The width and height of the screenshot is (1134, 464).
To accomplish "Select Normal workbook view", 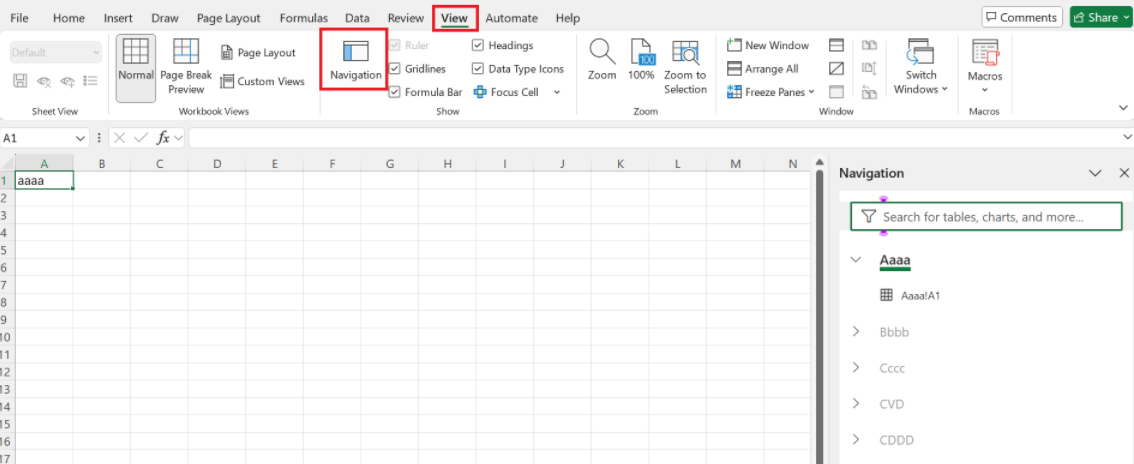I will click(136, 68).
